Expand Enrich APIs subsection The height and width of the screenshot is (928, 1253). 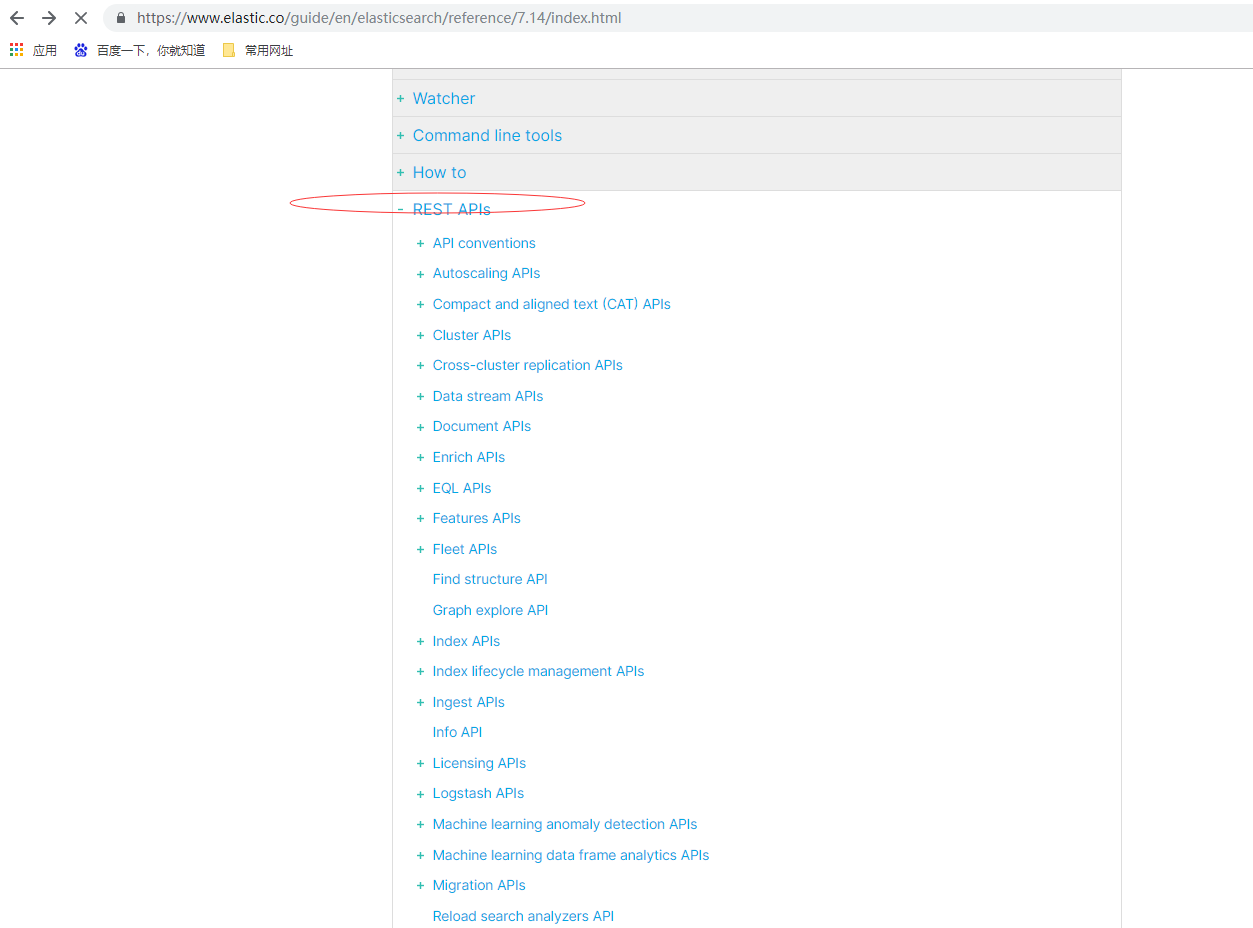pyautogui.click(x=421, y=457)
